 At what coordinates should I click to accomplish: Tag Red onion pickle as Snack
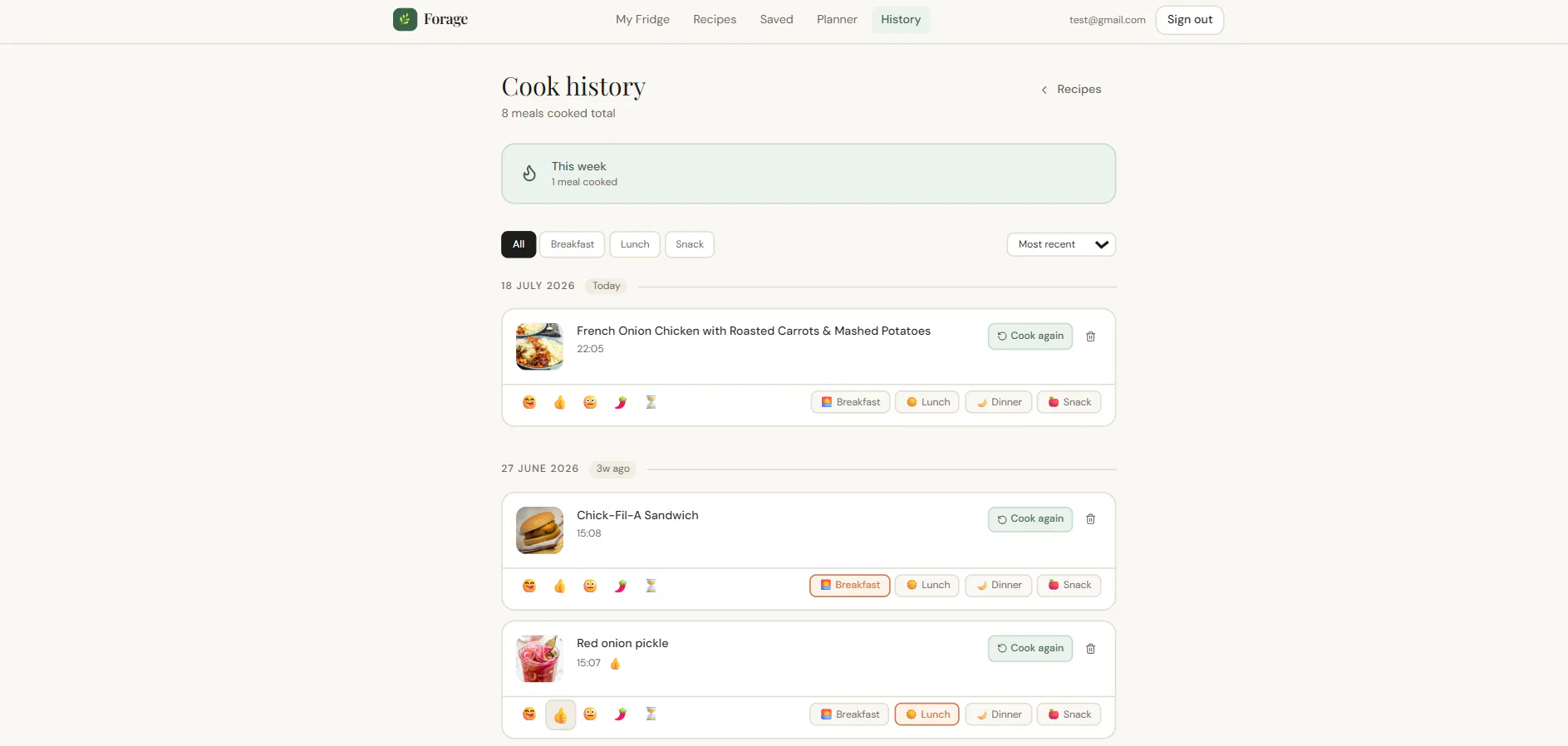(x=1069, y=714)
